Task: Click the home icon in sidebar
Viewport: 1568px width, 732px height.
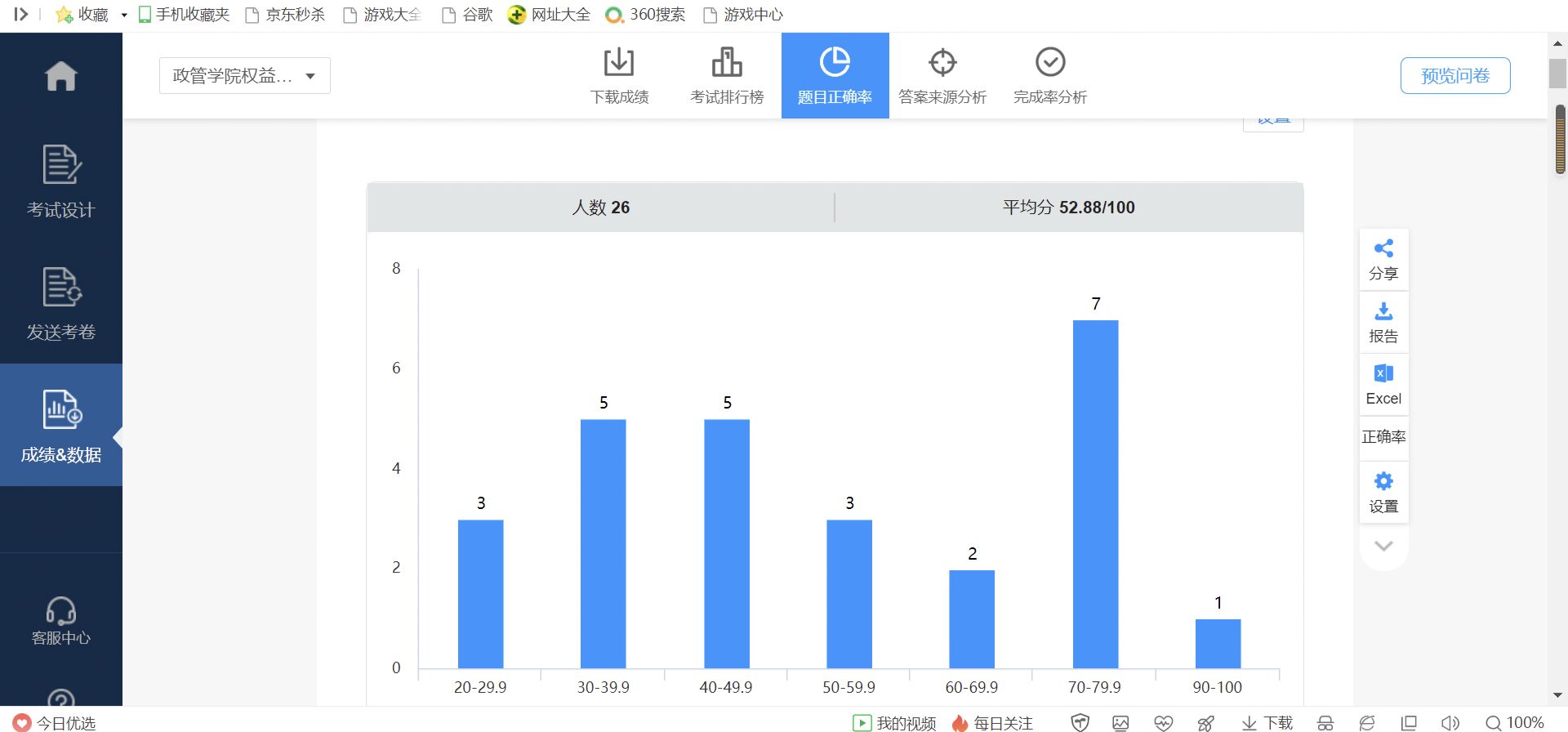Action: [60, 76]
